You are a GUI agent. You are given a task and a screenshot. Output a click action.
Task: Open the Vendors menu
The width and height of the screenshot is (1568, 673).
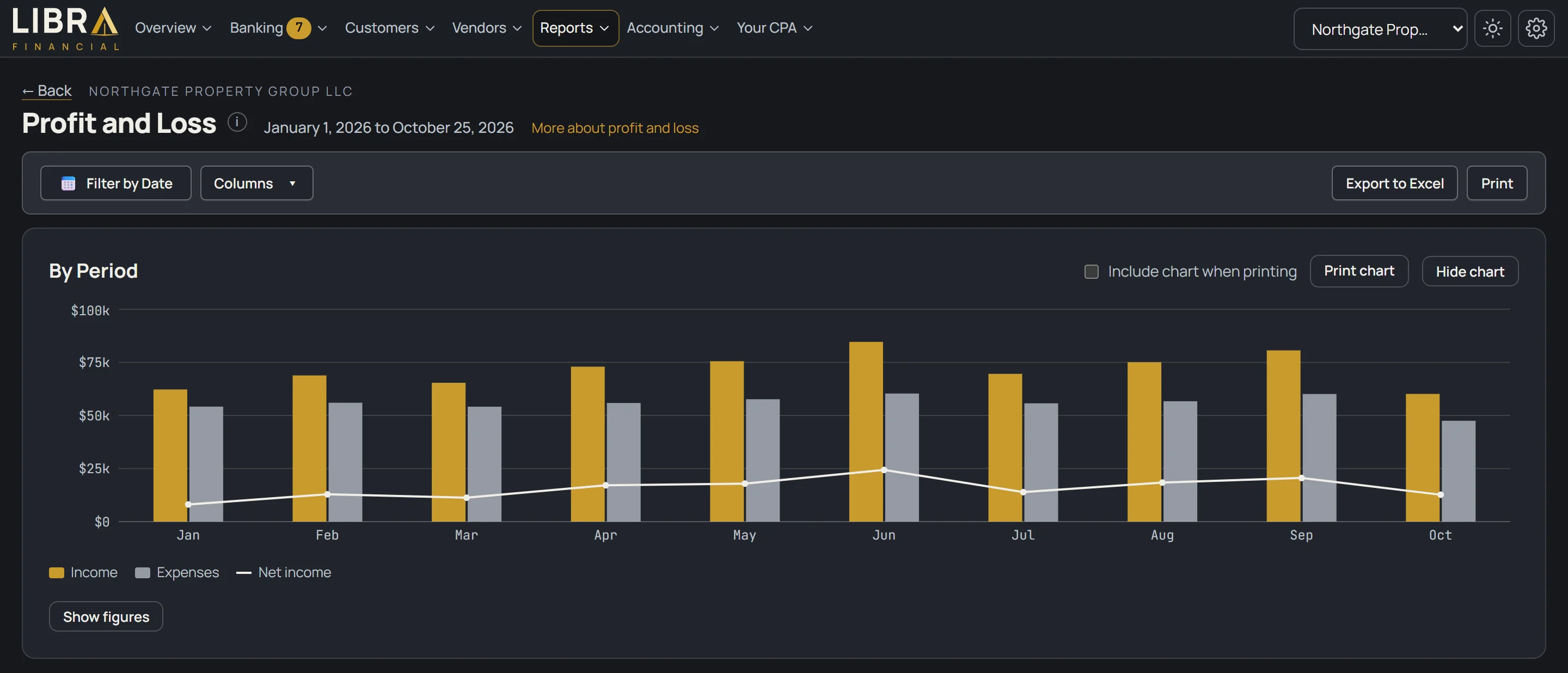[486, 28]
